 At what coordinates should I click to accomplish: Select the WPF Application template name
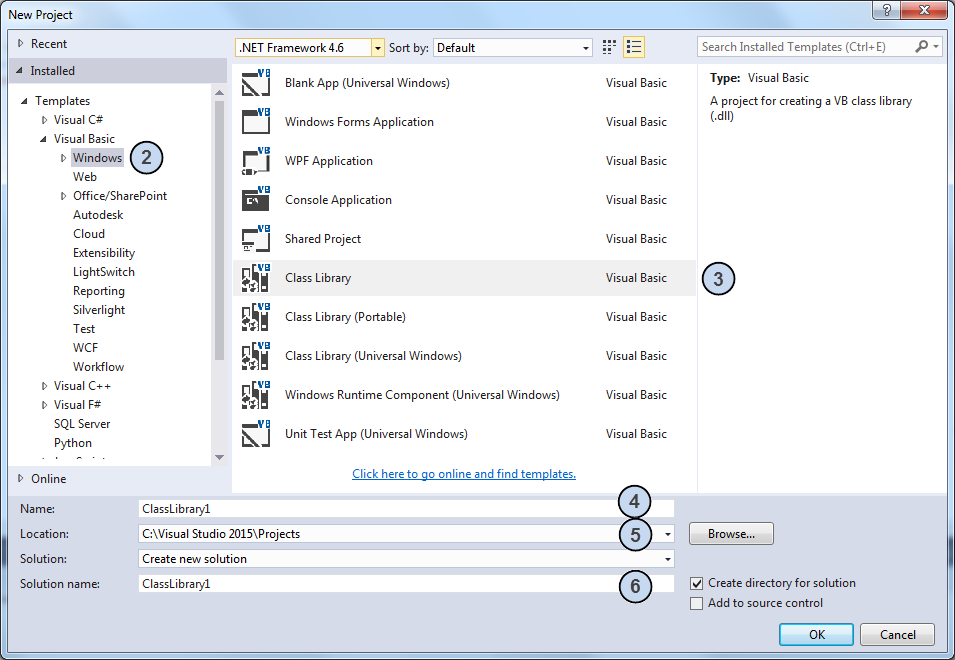329,161
